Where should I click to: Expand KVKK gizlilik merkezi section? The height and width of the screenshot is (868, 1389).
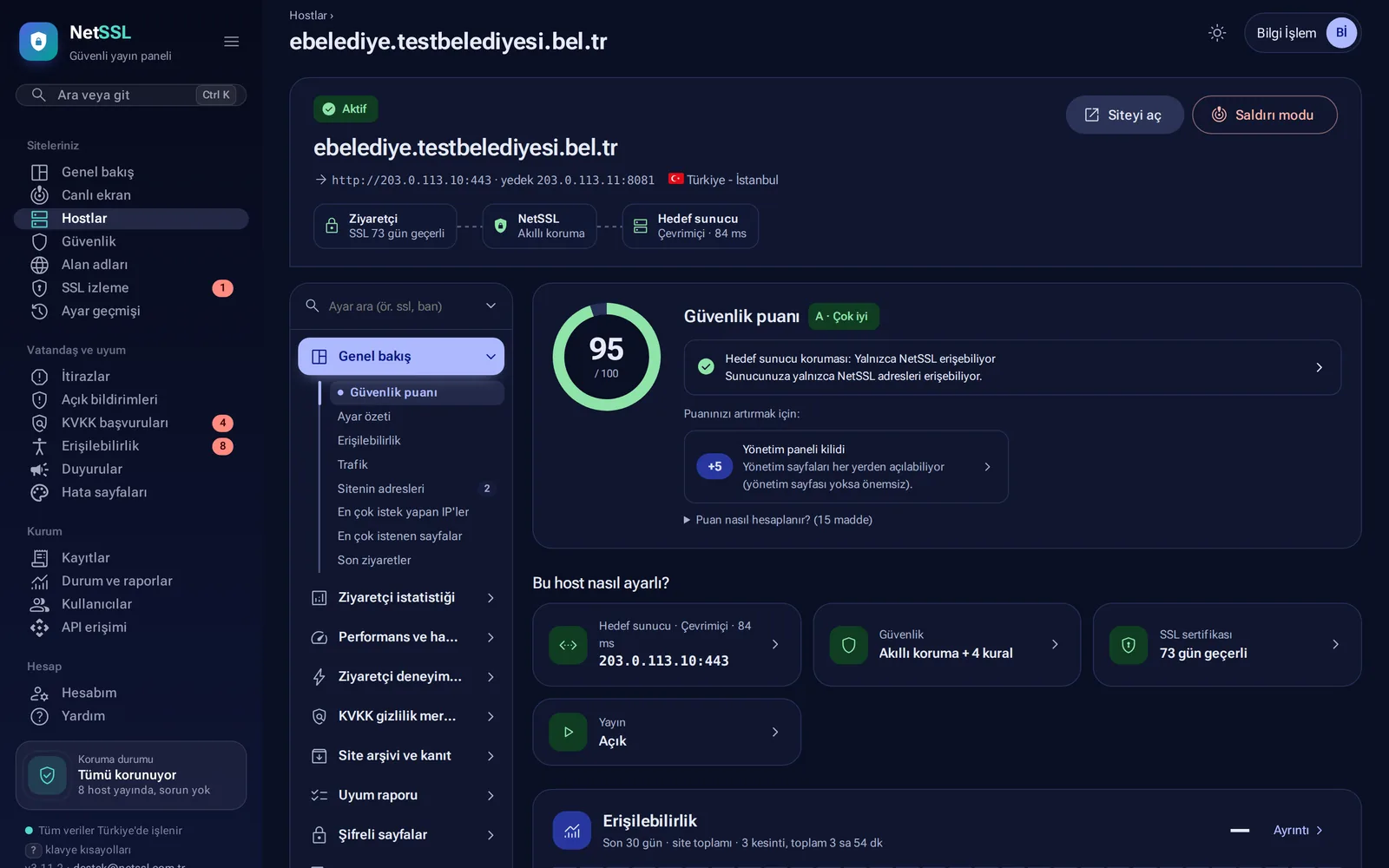pos(401,716)
